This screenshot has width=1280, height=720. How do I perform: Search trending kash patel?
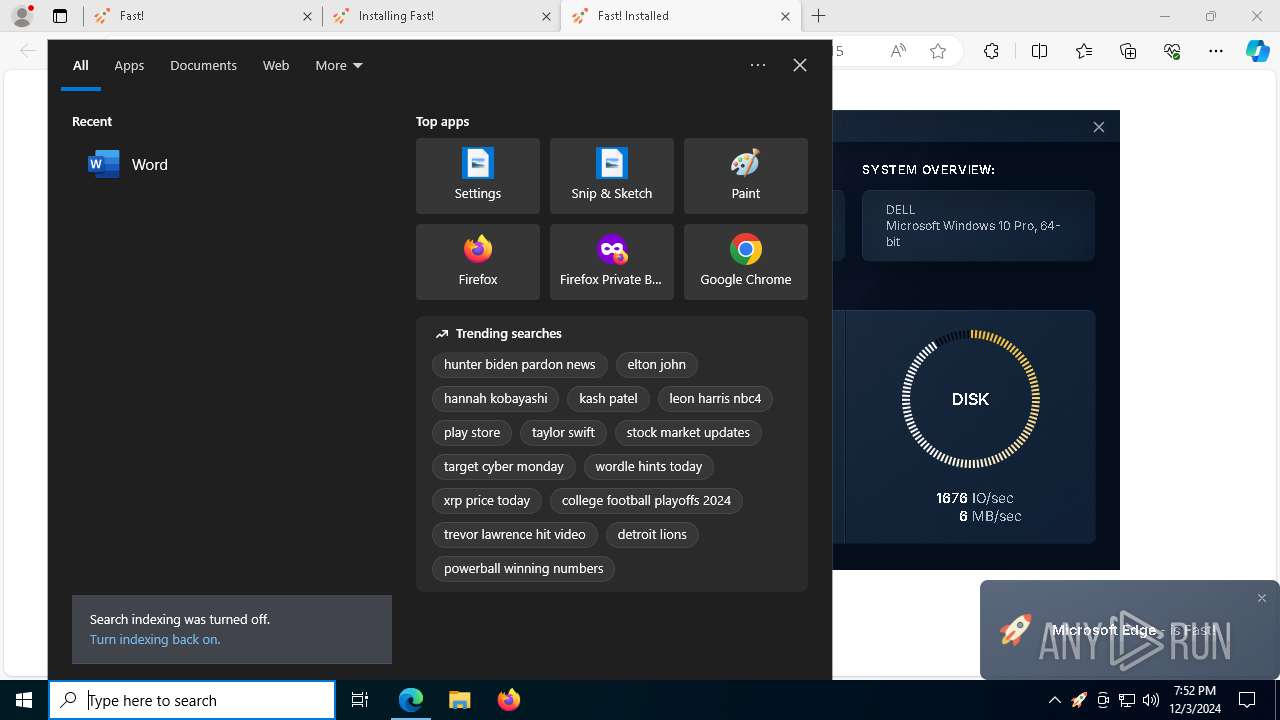pyautogui.click(x=608, y=399)
